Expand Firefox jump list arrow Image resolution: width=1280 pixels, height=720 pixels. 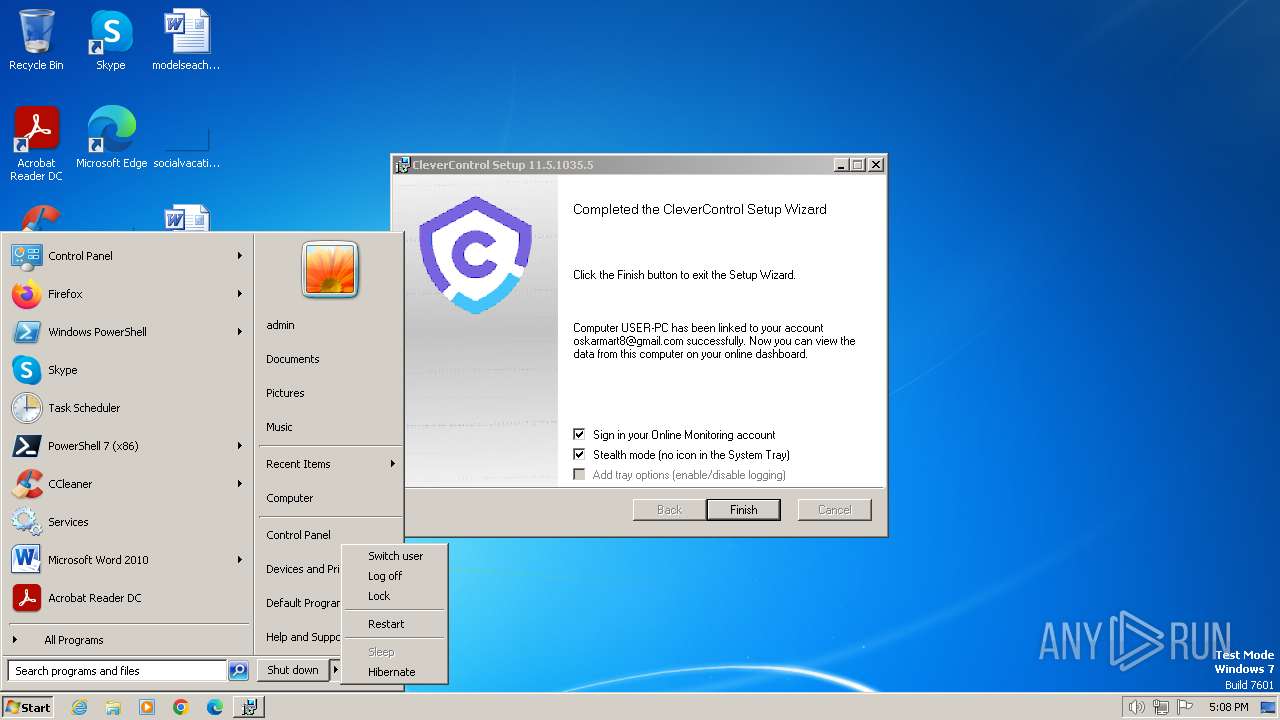[240, 294]
